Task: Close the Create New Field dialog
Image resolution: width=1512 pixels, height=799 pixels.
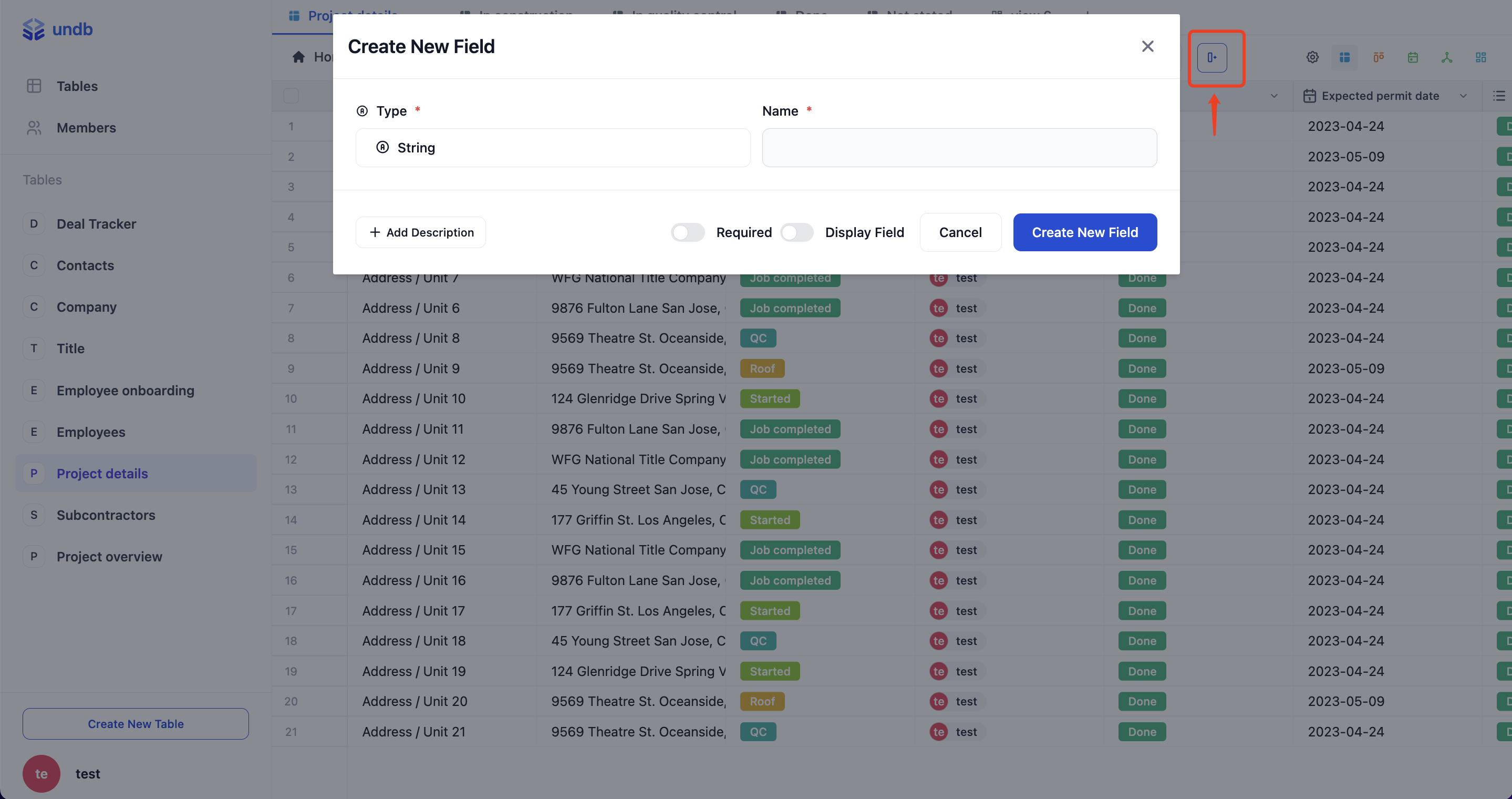Action: pos(1147,46)
